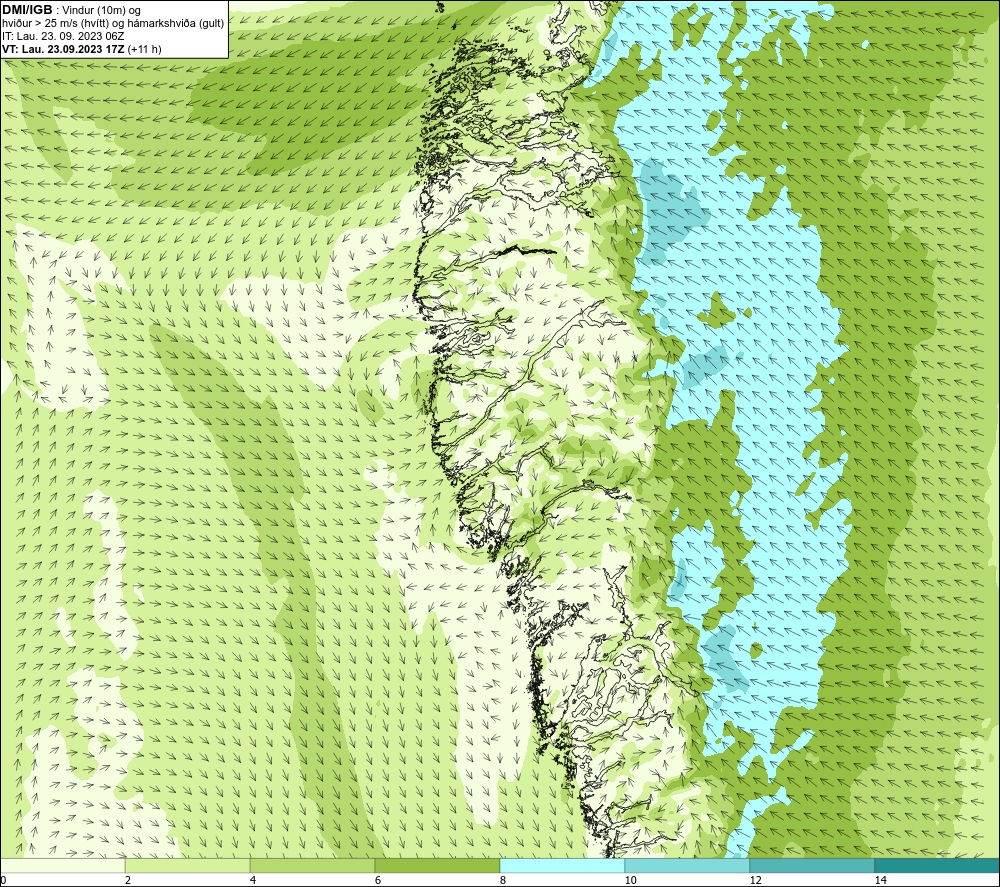Image resolution: width=1000 pixels, height=887 pixels.
Task: Pick the 2–4 light green legend swatch
Action: click(x=188, y=865)
